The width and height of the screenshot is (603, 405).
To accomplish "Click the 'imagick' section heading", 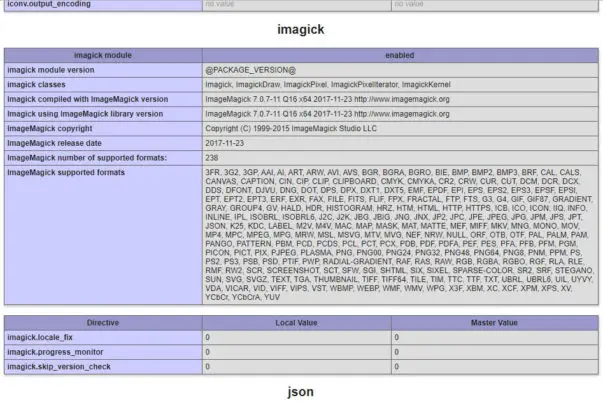I will click(x=301, y=30).
